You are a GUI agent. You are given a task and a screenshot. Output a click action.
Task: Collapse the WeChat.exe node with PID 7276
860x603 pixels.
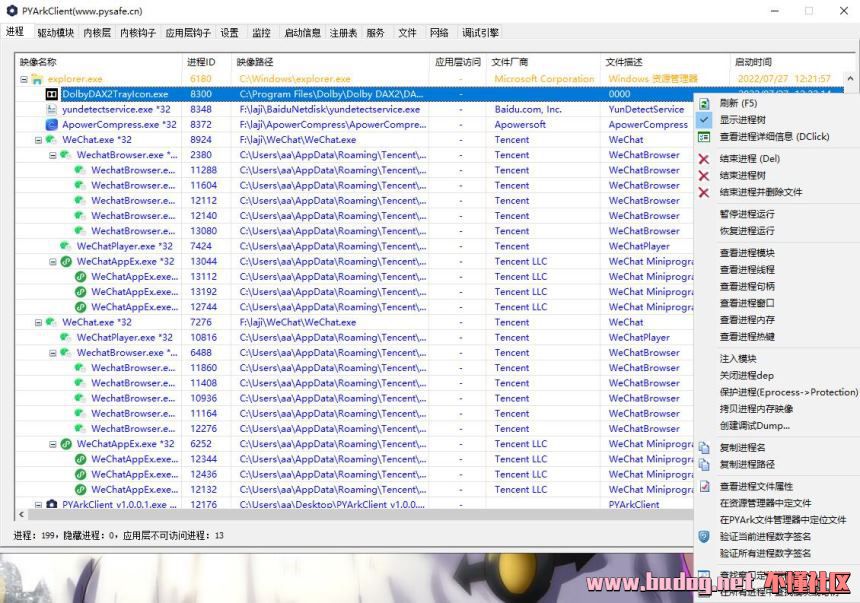(x=38, y=323)
